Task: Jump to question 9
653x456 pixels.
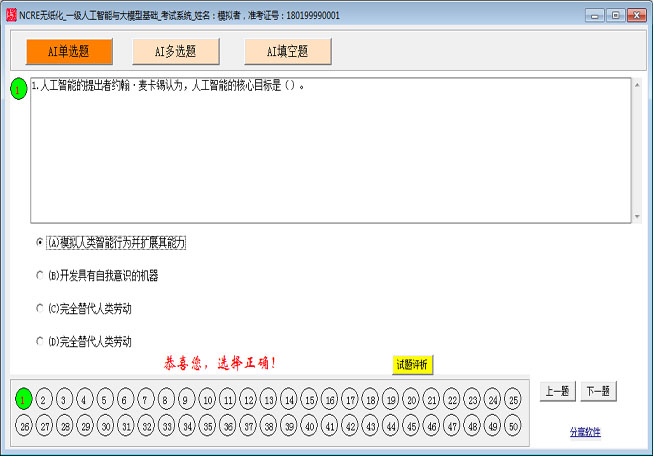Action: point(187,399)
